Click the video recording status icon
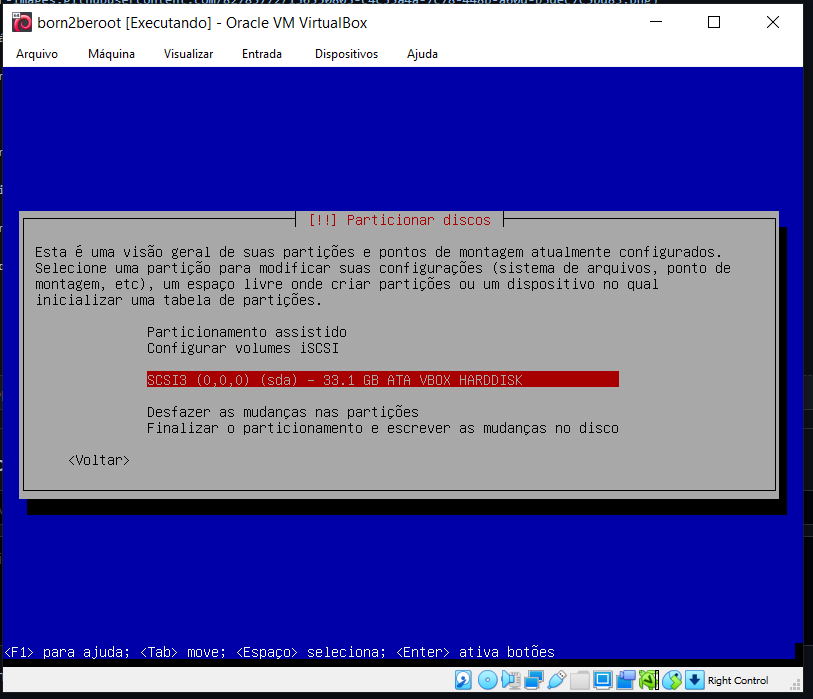 [x=626, y=680]
